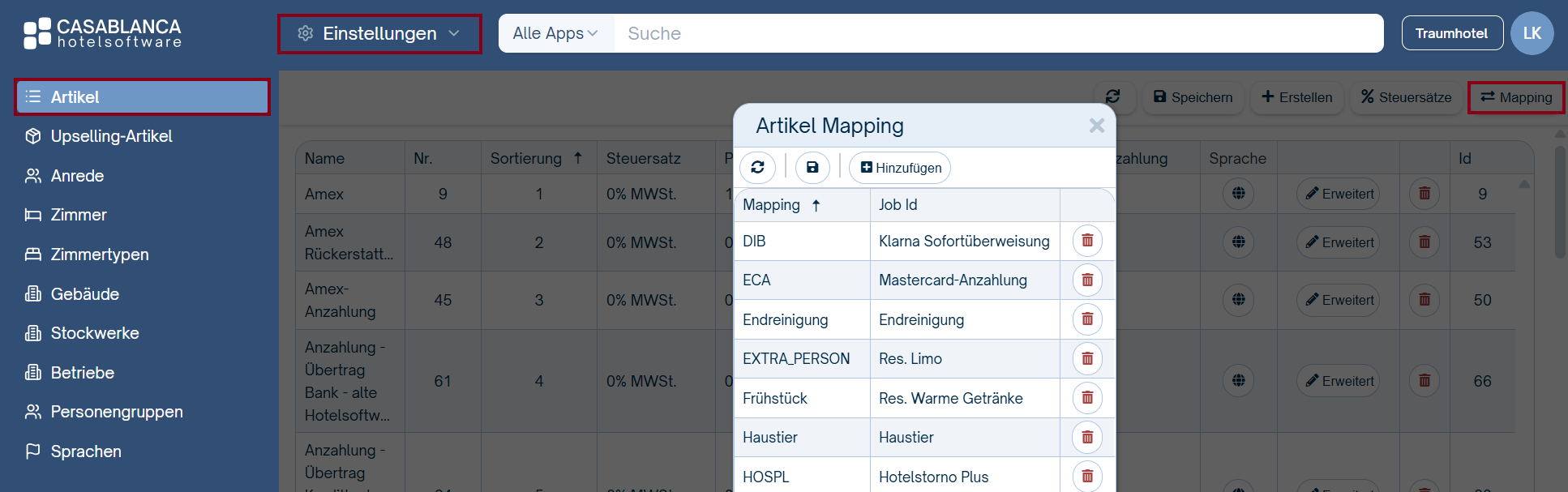
Task: Delete the EXTRA_PERSON mapping row
Action: (1087, 359)
